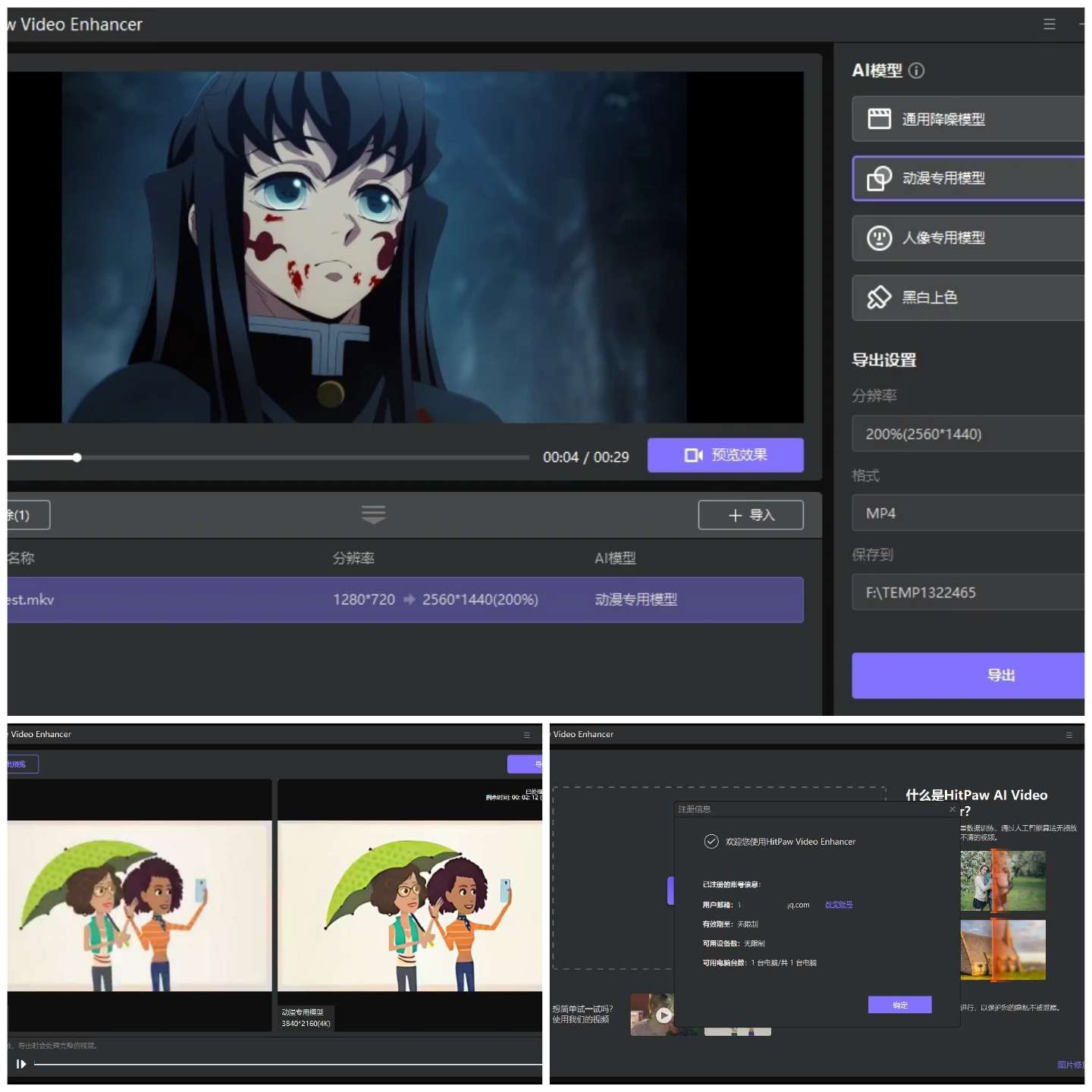The width and height of the screenshot is (1092, 1092).
Task: Open hamburger menu in bottom-right registration window
Action: [x=1069, y=735]
